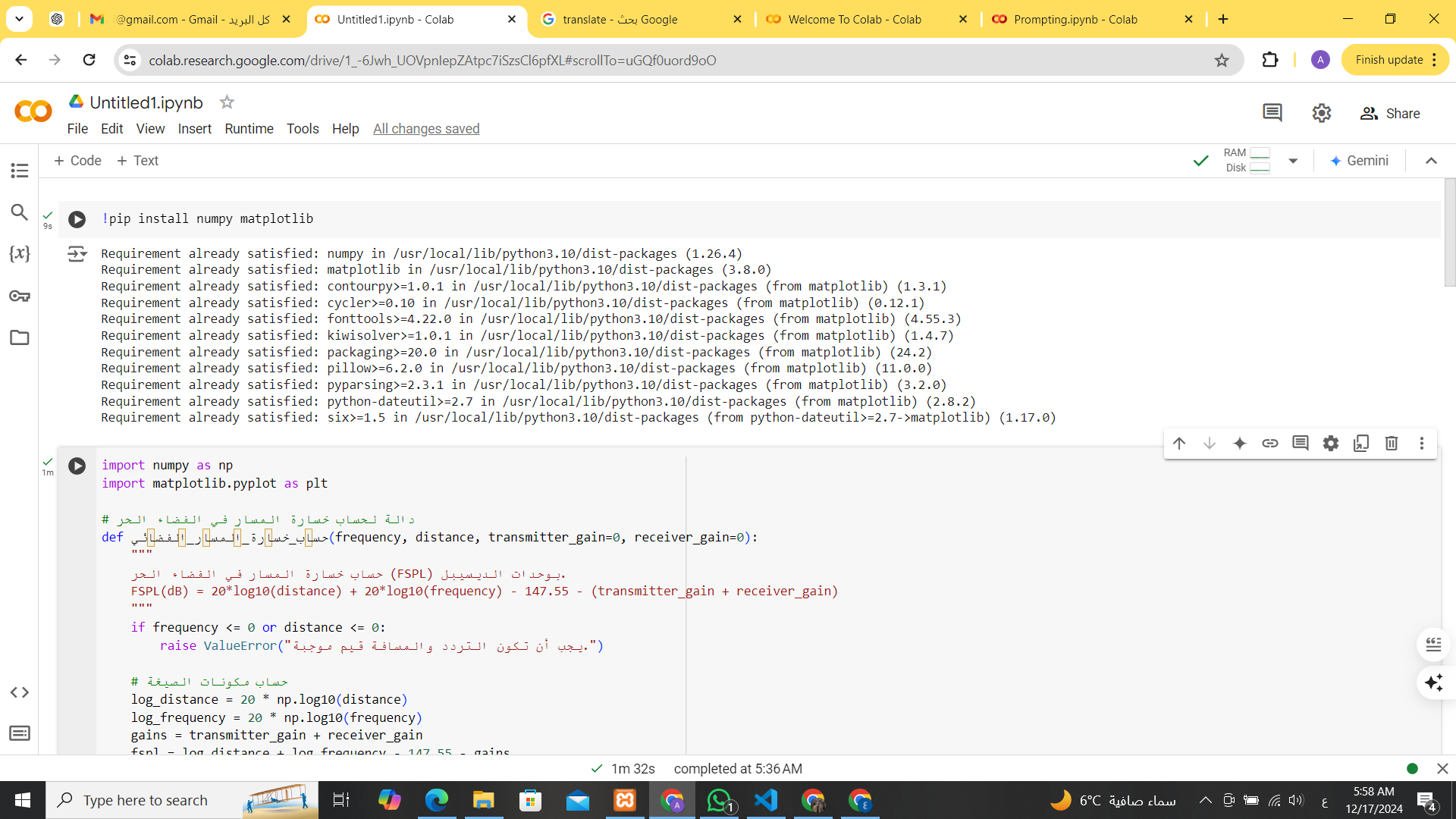
Task: Open the secrets key icon in sidebar
Action: [20, 296]
